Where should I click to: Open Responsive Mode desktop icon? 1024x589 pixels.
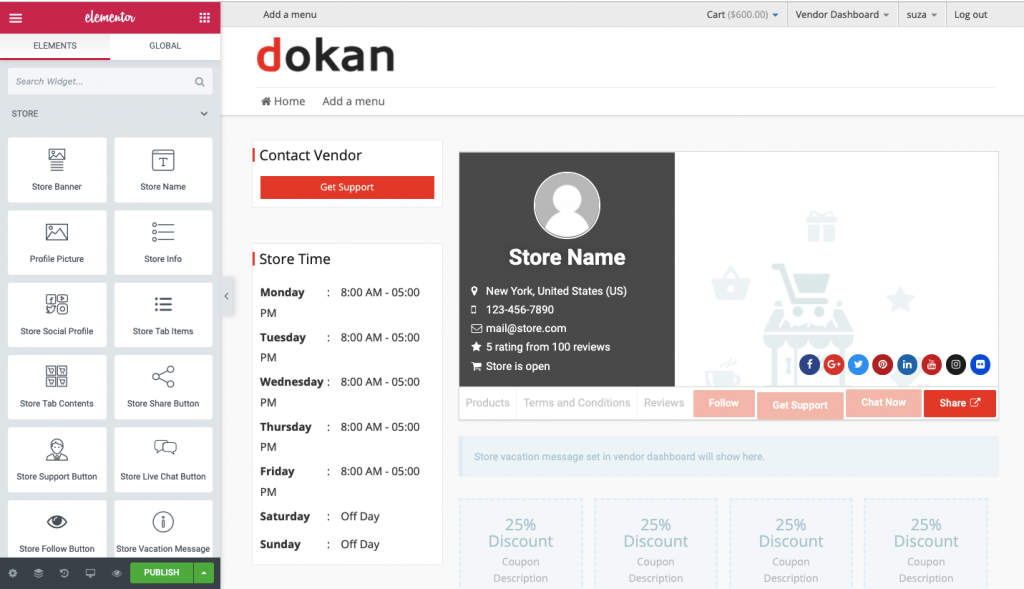pyautogui.click(x=90, y=573)
